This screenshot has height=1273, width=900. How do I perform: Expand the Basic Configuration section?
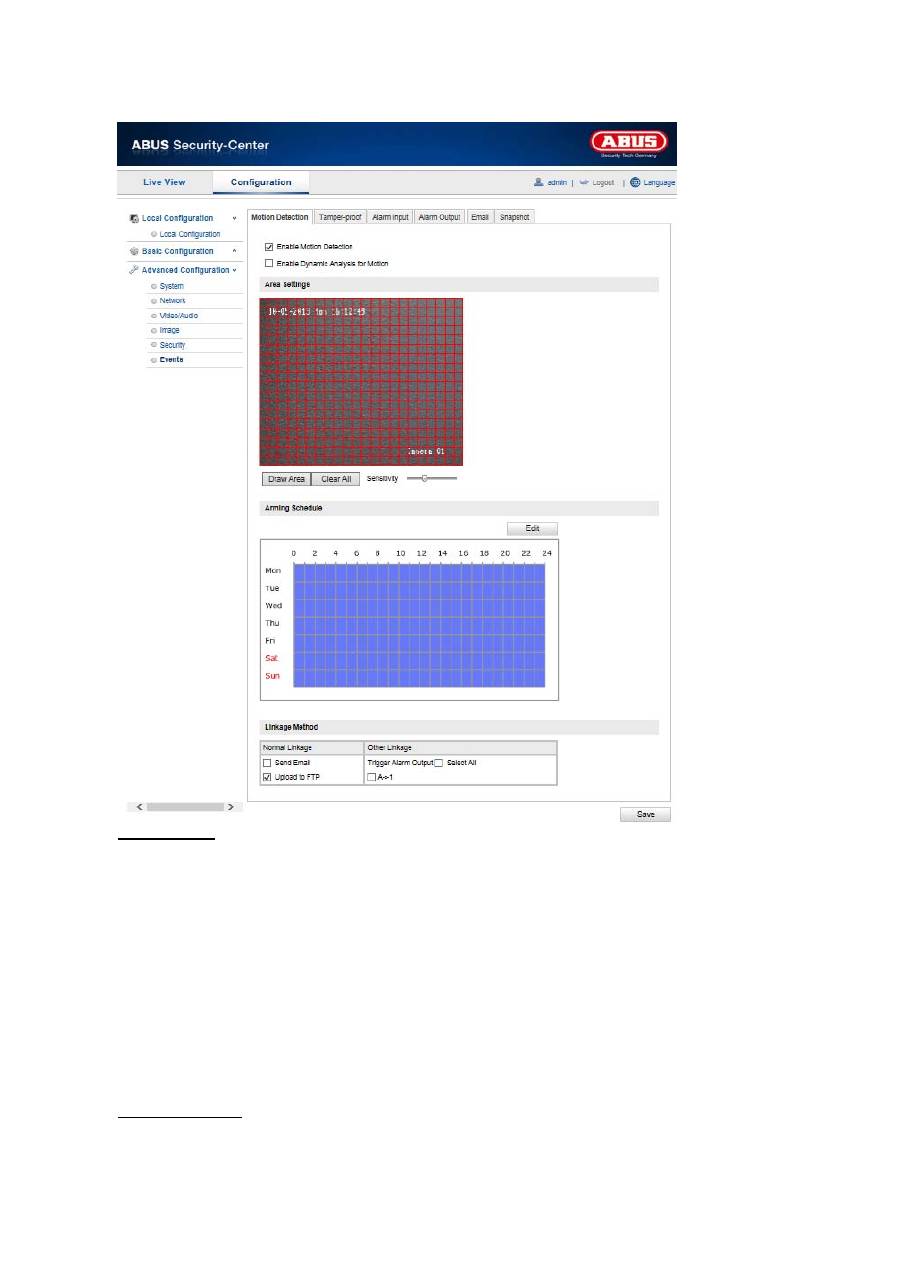pyautogui.click(x=234, y=252)
